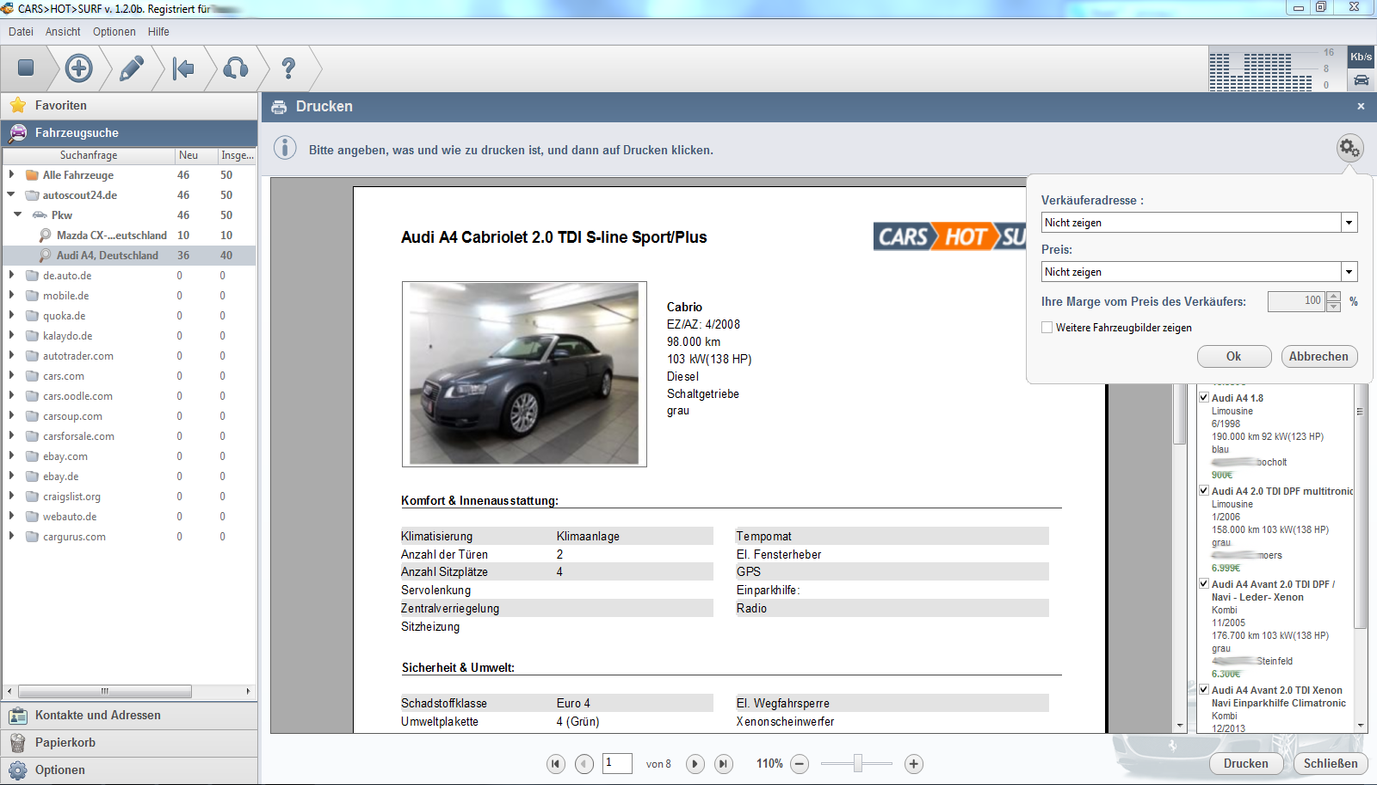Click the printer icon in Drucken header
The width and height of the screenshot is (1377, 785).
point(278,107)
